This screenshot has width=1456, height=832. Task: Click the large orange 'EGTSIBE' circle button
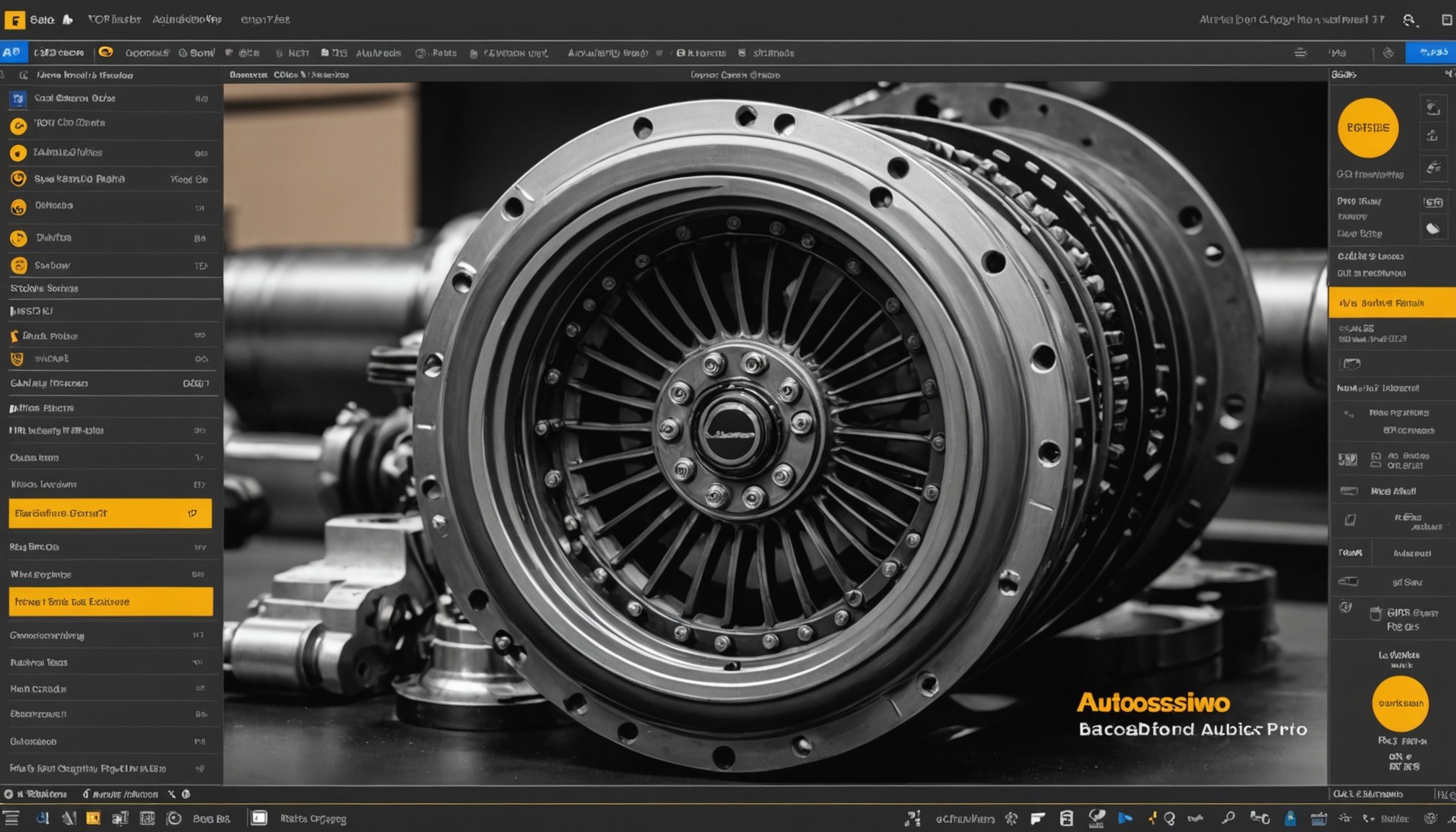tap(1367, 128)
